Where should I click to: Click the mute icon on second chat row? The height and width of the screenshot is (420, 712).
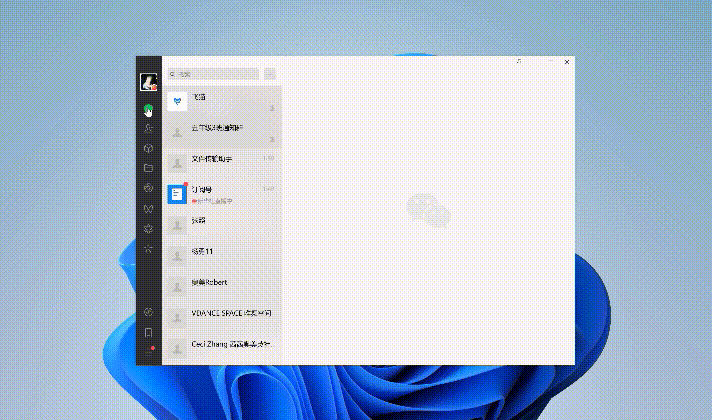pyautogui.click(x=272, y=139)
